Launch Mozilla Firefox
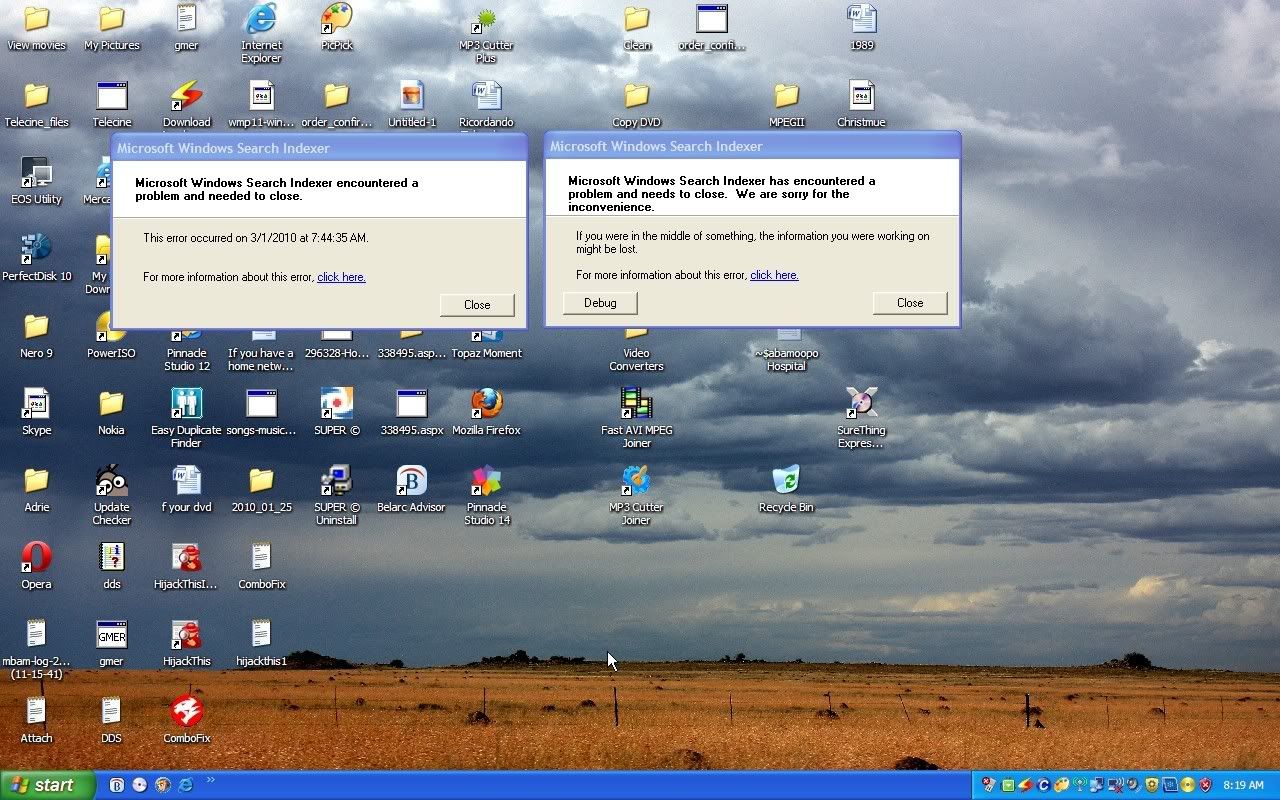1280x800 pixels. (486, 412)
